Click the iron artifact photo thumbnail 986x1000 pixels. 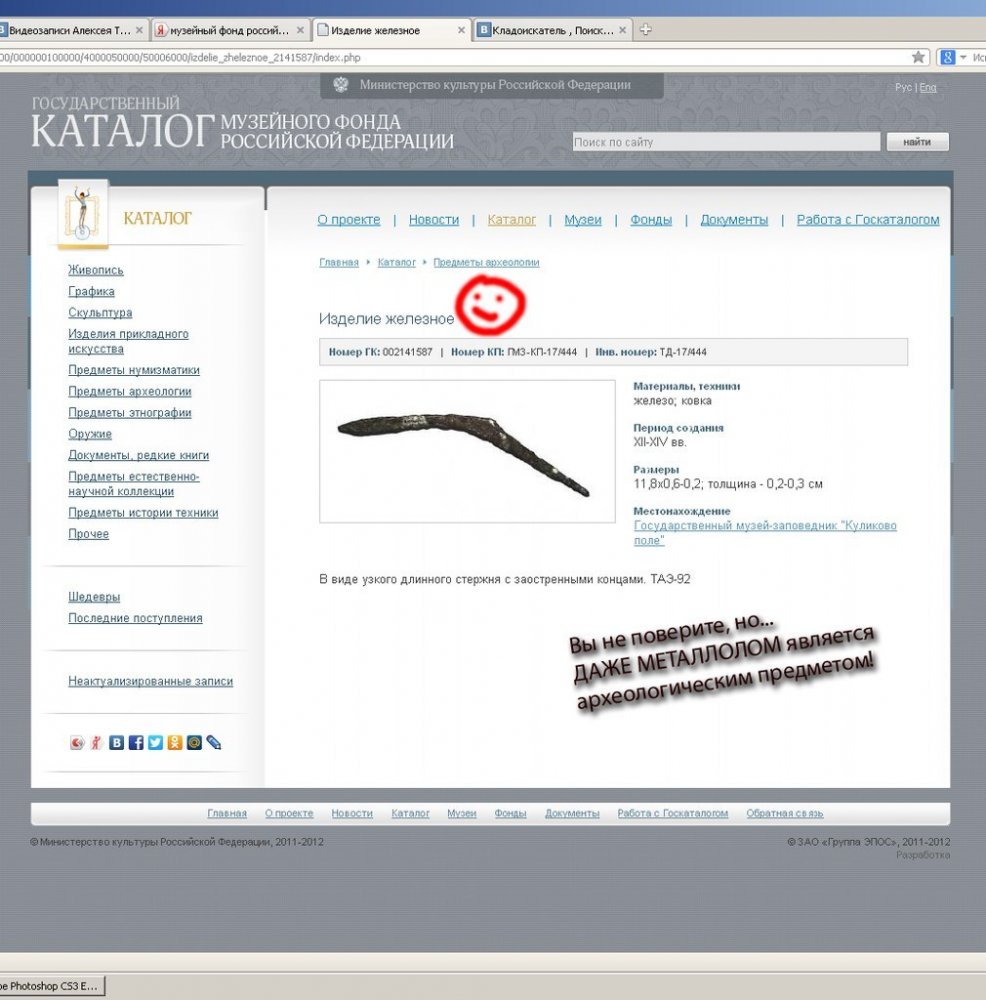(x=467, y=452)
